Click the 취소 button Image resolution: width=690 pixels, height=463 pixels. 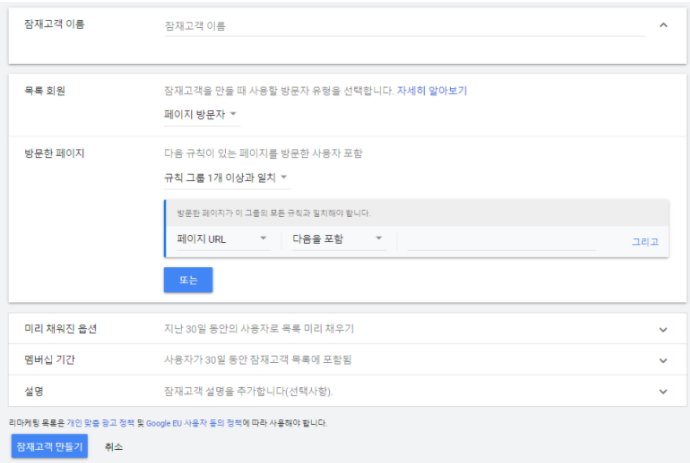click(x=114, y=447)
